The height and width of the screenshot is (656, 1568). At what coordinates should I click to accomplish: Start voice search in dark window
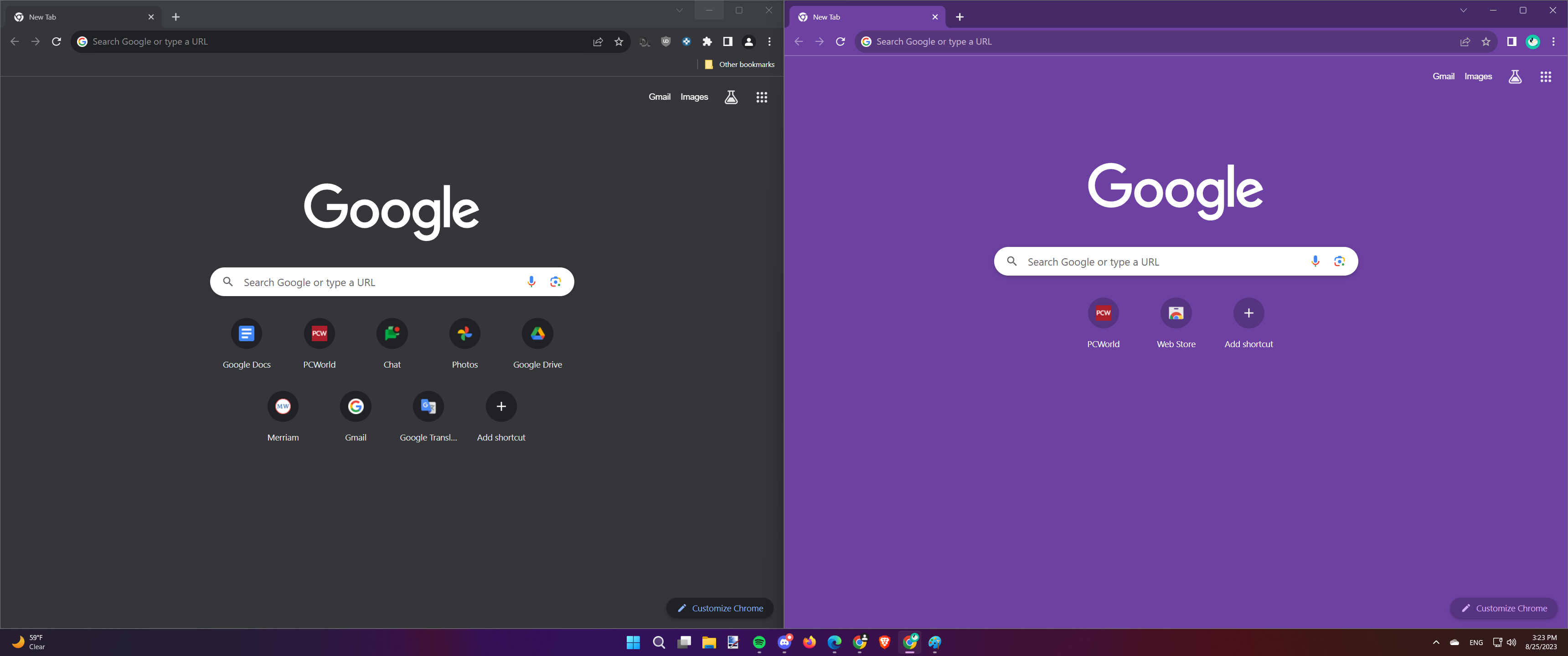click(531, 281)
